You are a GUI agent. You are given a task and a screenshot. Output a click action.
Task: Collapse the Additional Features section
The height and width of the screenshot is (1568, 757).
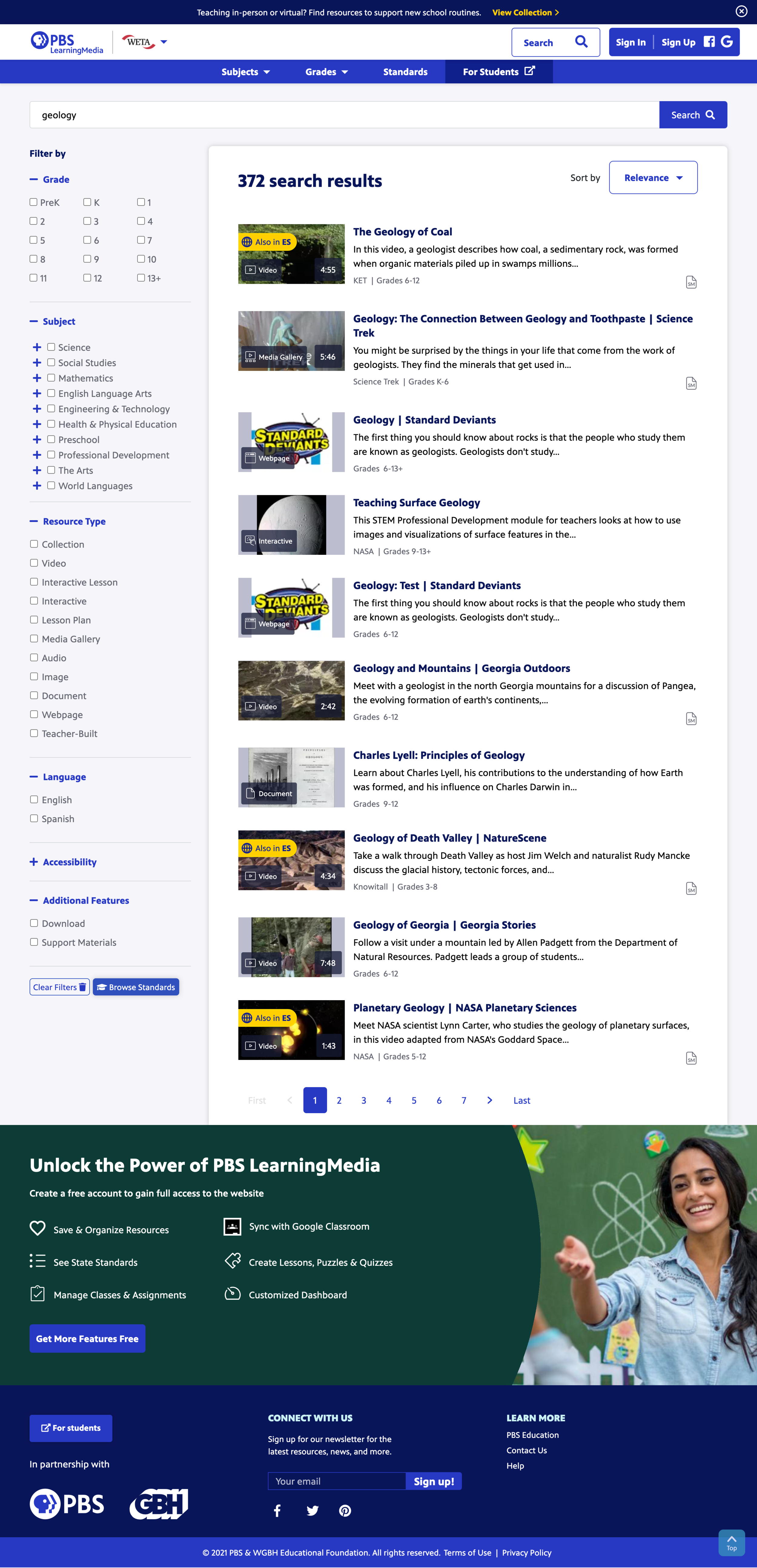point(79,901)
